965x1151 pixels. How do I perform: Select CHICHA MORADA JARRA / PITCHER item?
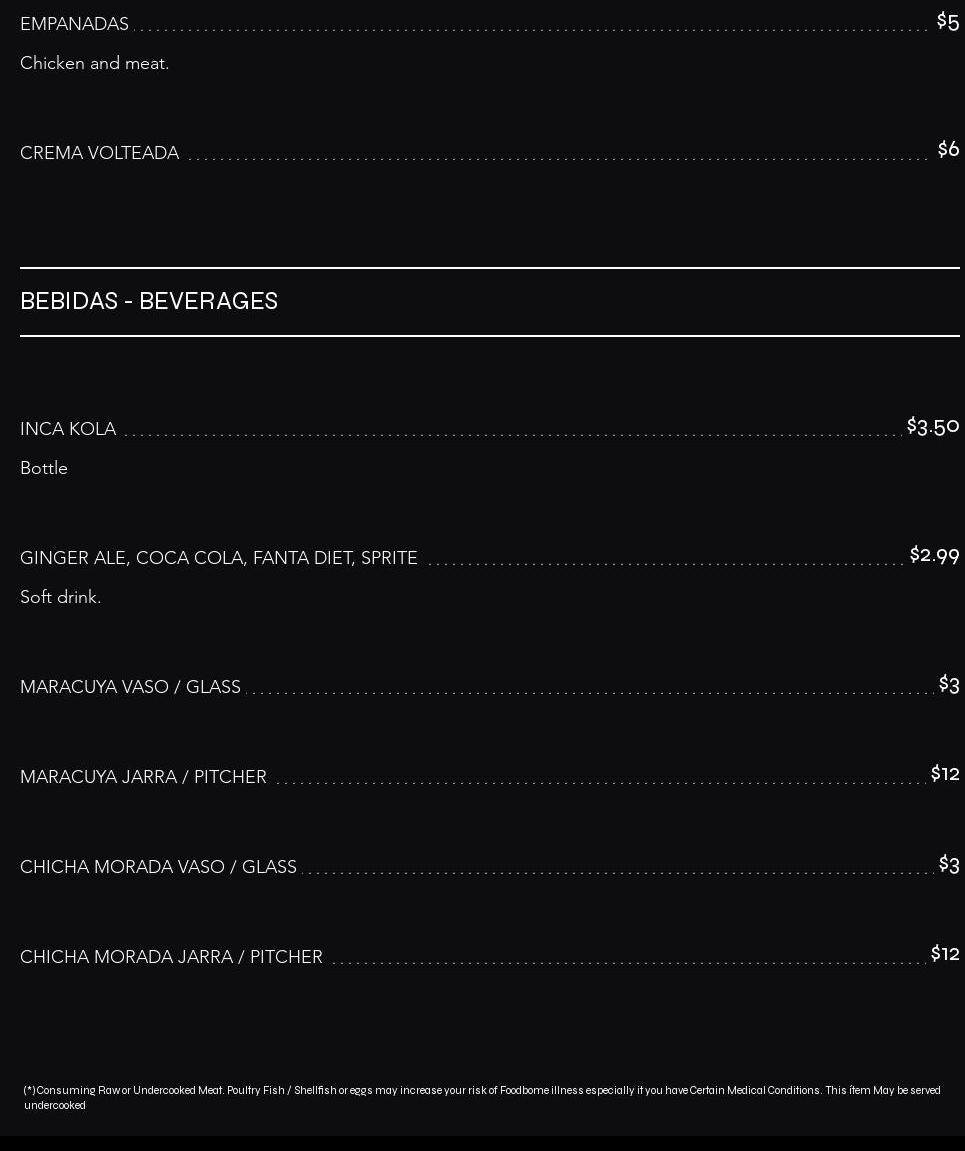171,956
